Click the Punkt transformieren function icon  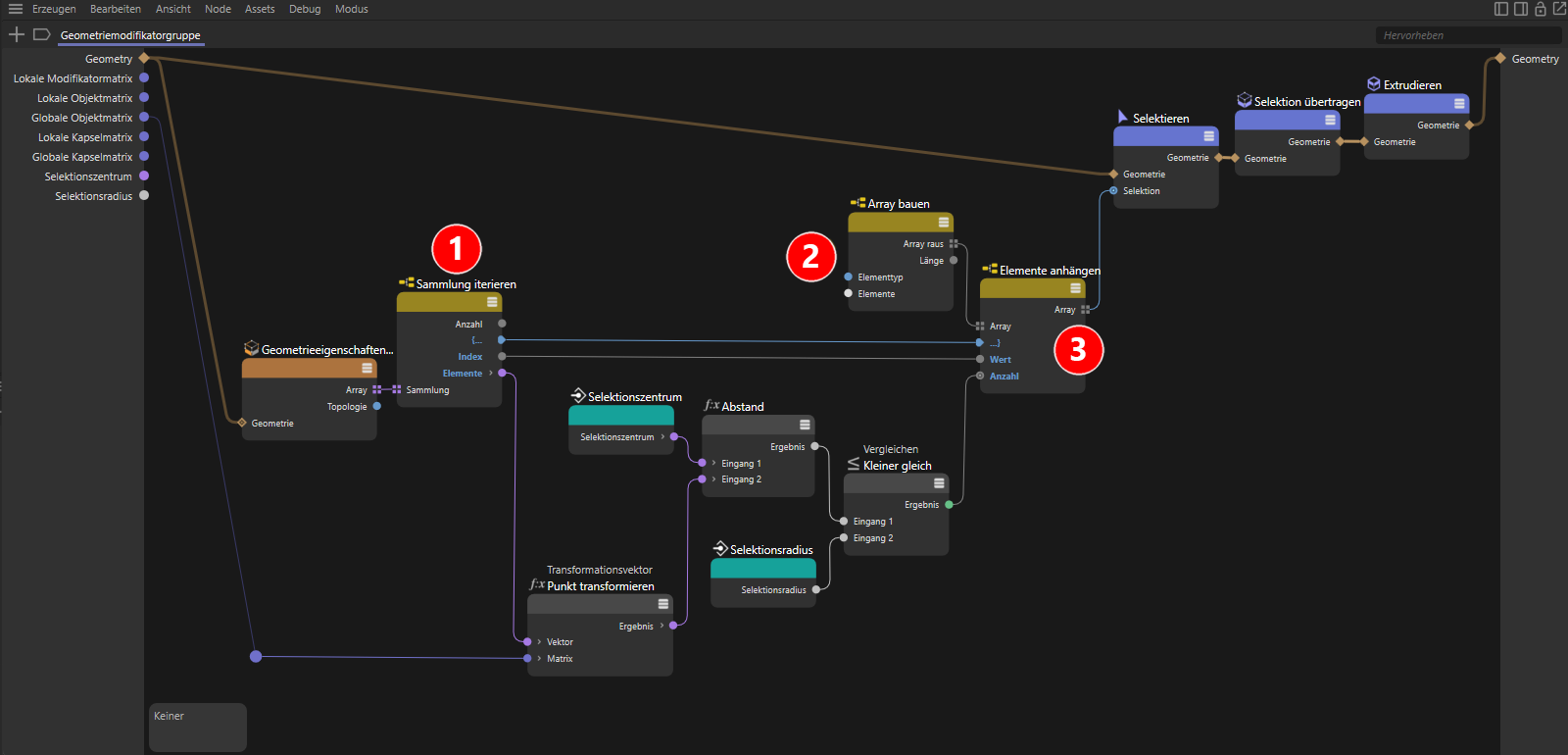tap(537, 584)
